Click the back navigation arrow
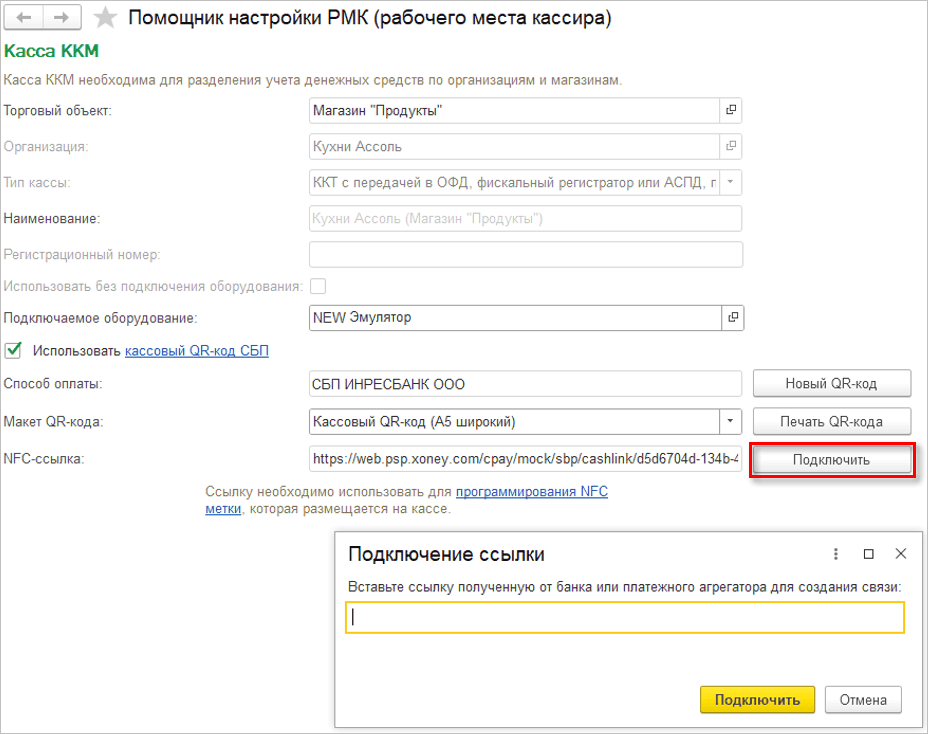The image size is (928, 734). (24, 18)
